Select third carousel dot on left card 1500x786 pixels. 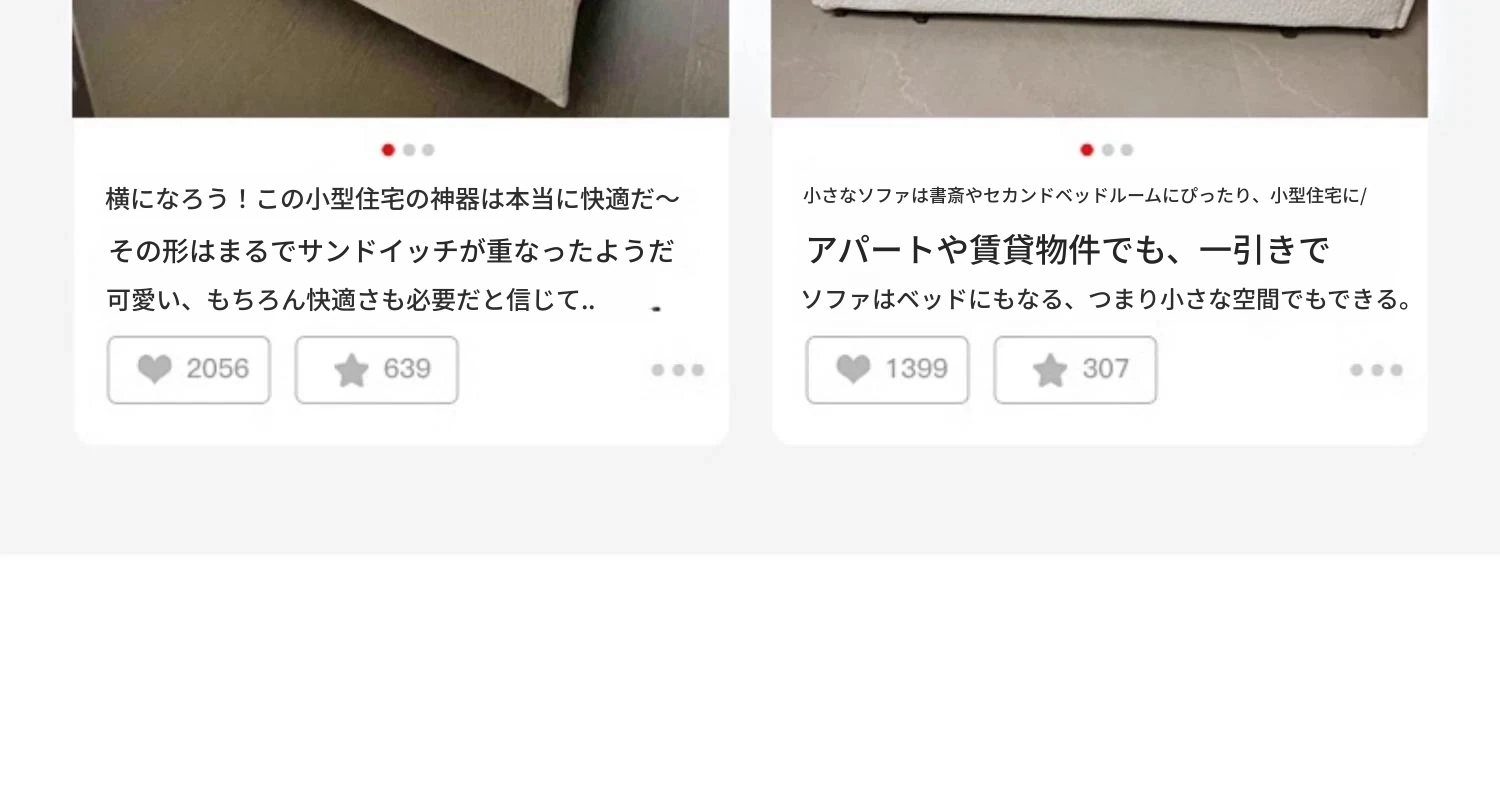(428, 150)
